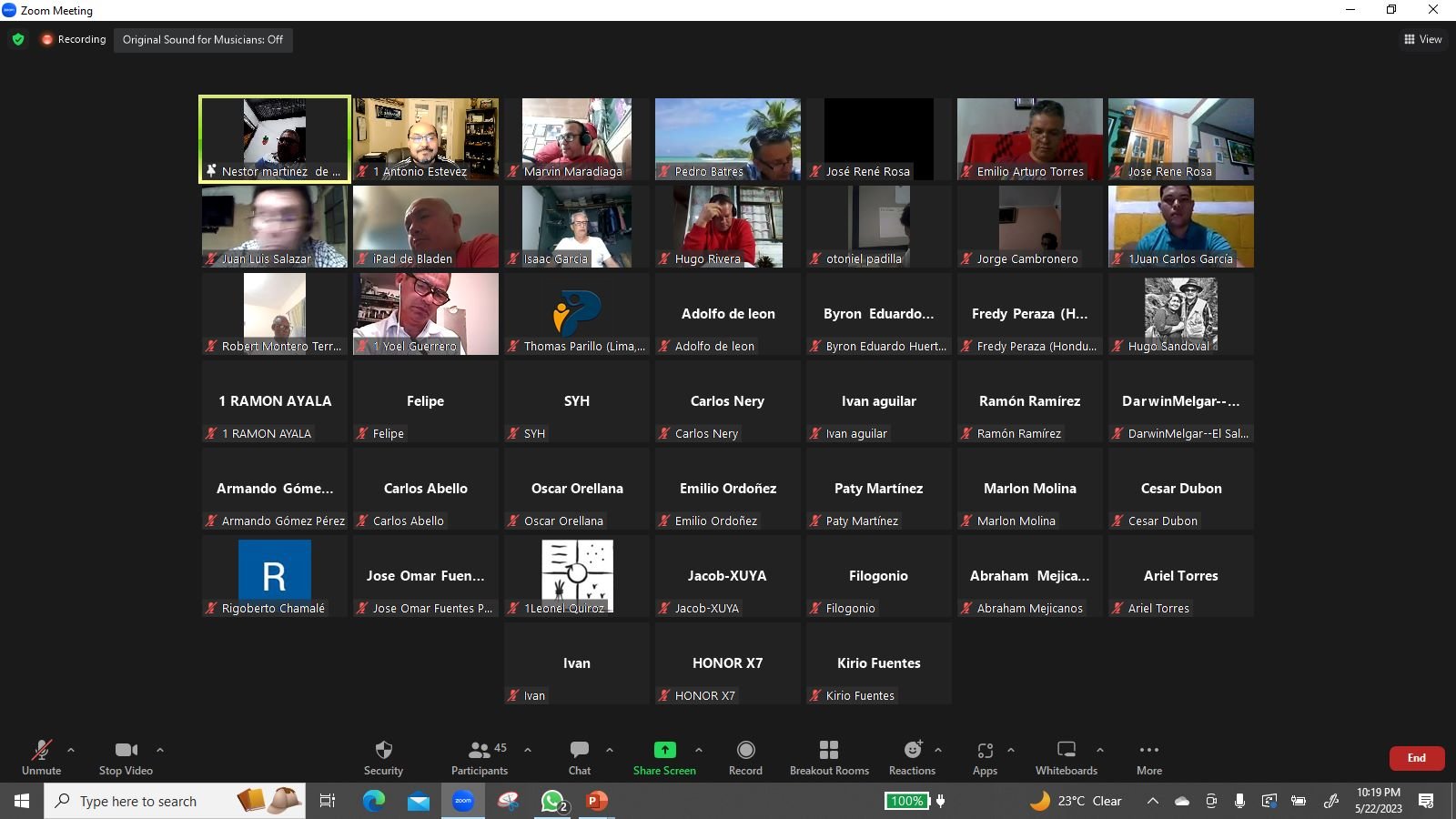Click the End meeting button
Image resolution: width=1456 pixels, height=819 pixels.
coord(1416,757)
